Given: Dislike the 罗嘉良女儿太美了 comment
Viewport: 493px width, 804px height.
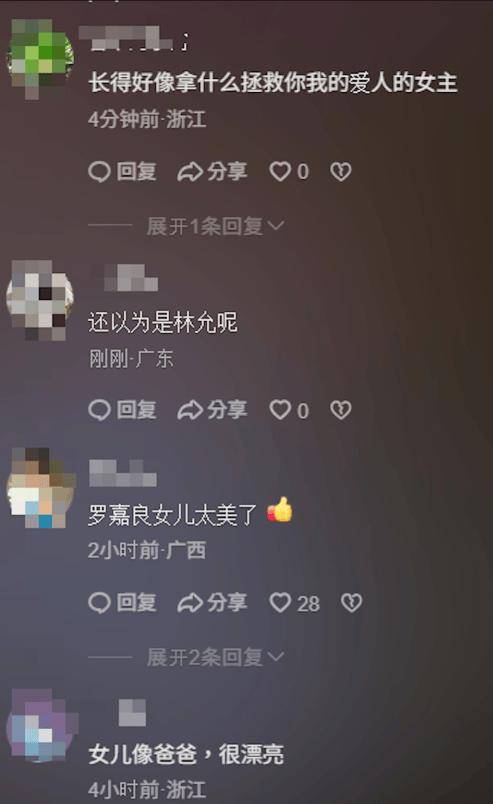Looking at the screenshot, I should click(351, 603).
